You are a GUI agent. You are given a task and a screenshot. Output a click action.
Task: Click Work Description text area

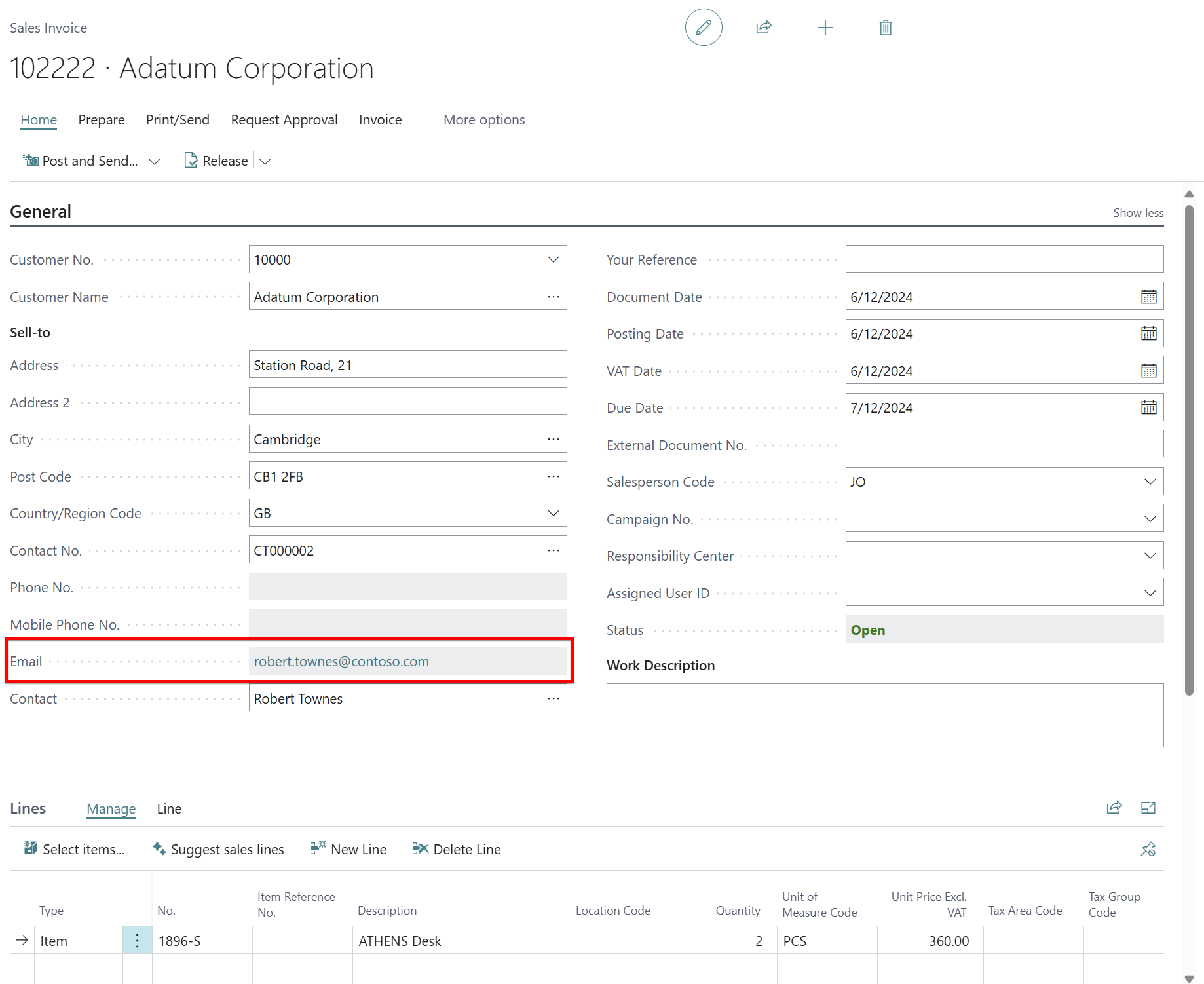(885, 715)
